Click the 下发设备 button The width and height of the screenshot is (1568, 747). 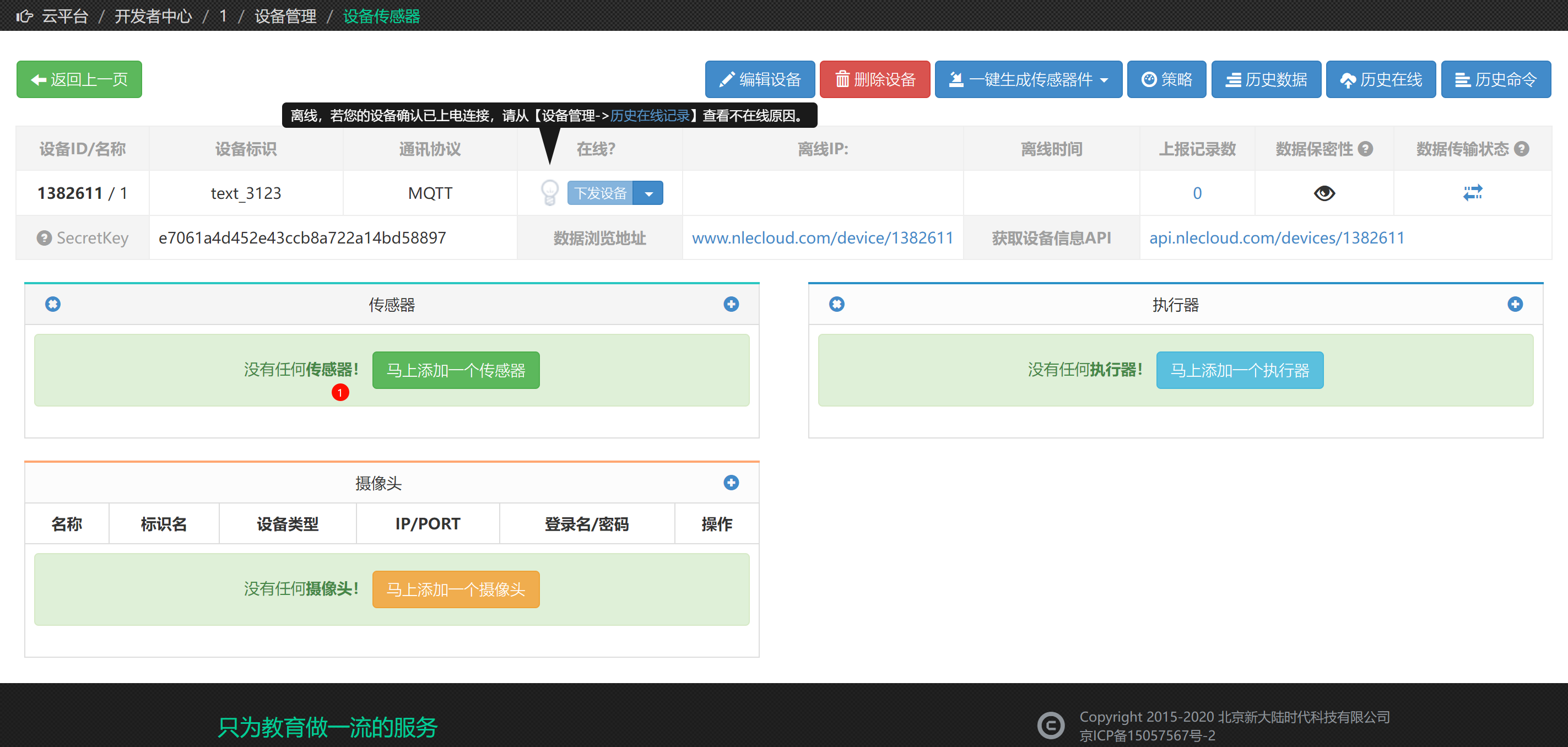click(600, 193)
